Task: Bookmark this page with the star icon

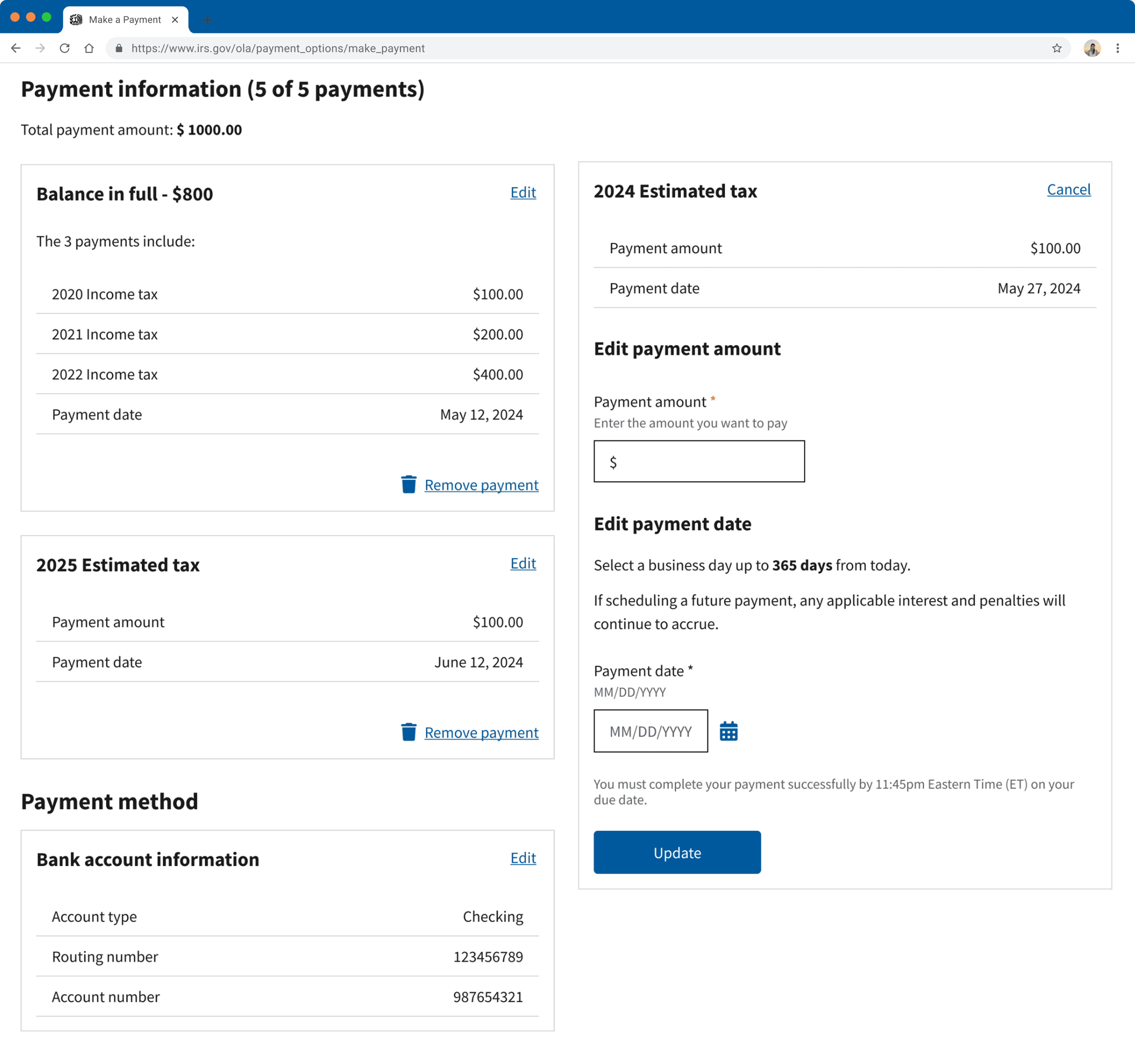Action: click(1056, 48)
